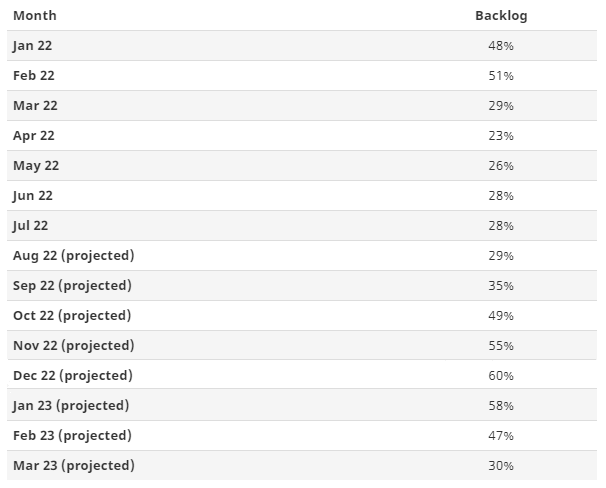Image resolution: width=606 pixels, height=488 pixels.
Task: Click the Sep 22 (projected) cell
Action: tap(72, 286)
